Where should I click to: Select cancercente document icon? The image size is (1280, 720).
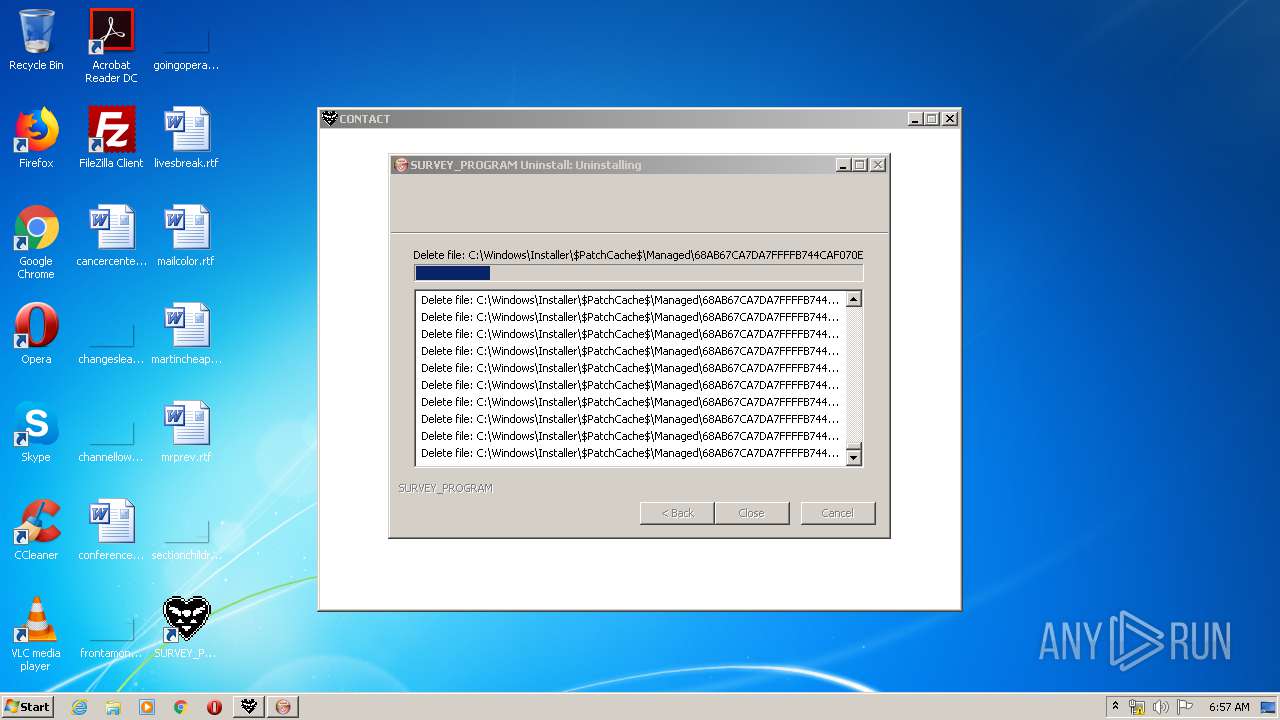pos(111,236)
